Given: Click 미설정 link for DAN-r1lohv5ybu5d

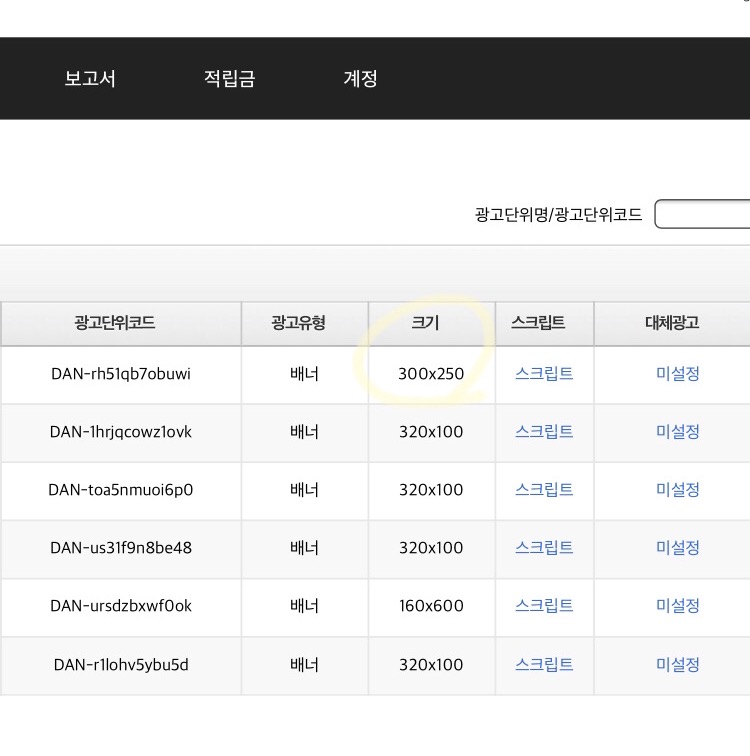Looking at the screenshot, I should click(x=678, y=665).
